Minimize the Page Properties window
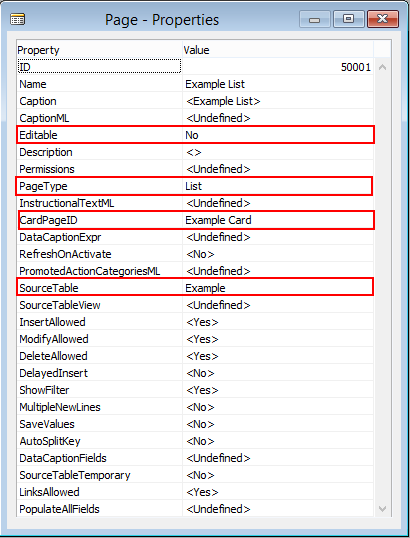 pos(315,19)
